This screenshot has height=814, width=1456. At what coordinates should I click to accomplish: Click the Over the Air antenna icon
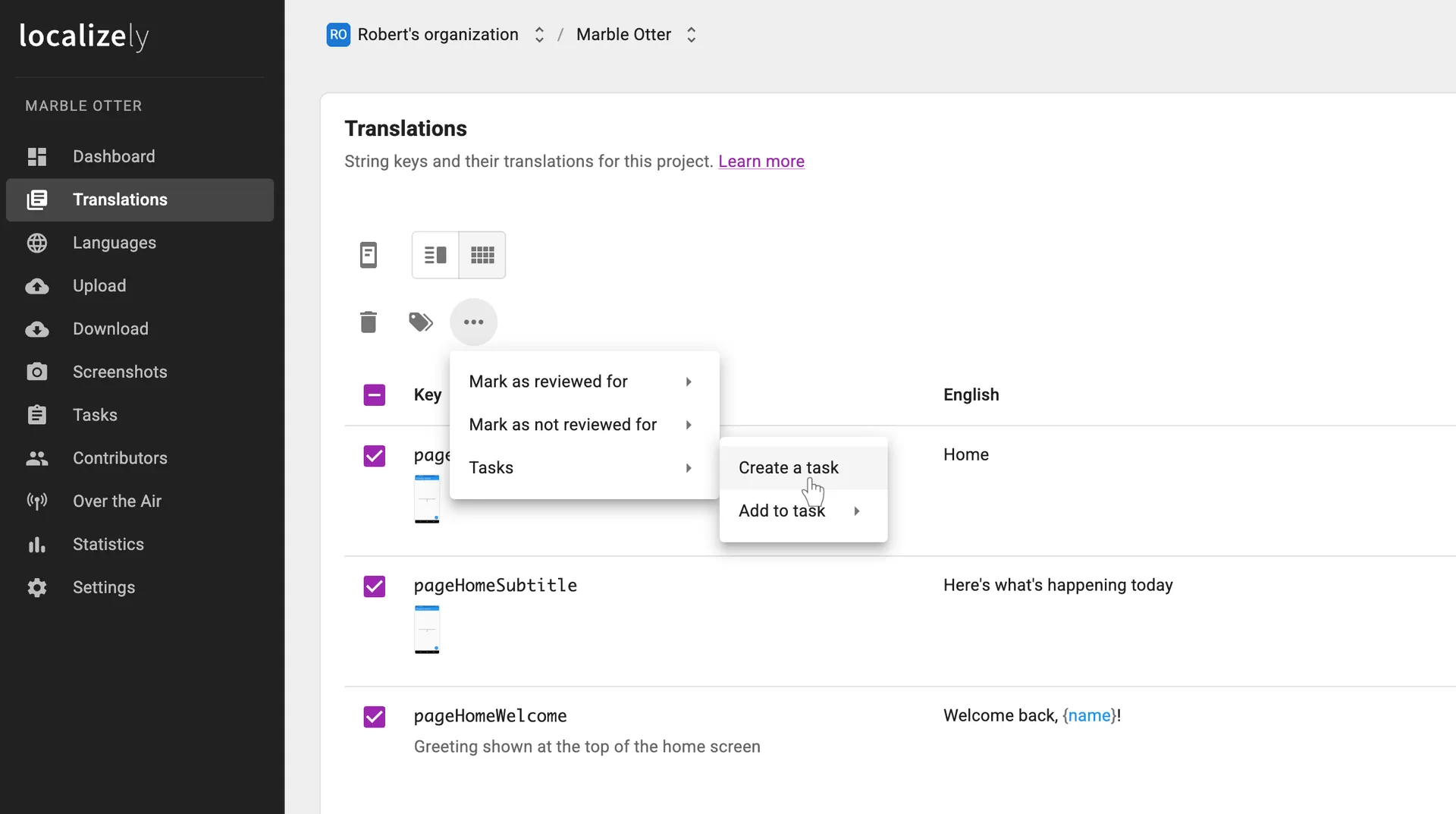tap(37, 501)
